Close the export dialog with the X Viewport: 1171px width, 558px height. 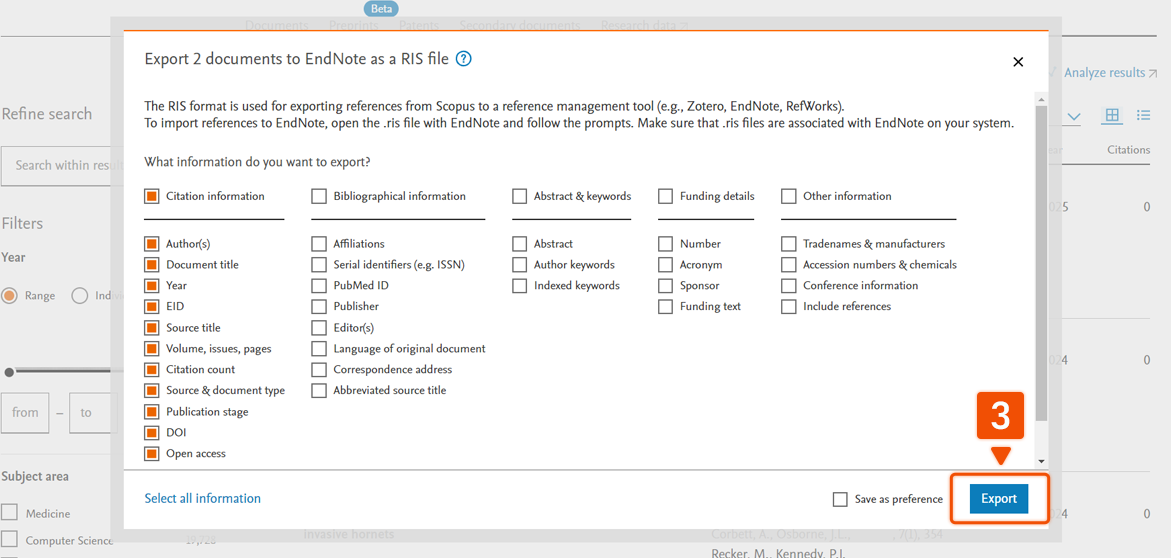pos(1018,62)
